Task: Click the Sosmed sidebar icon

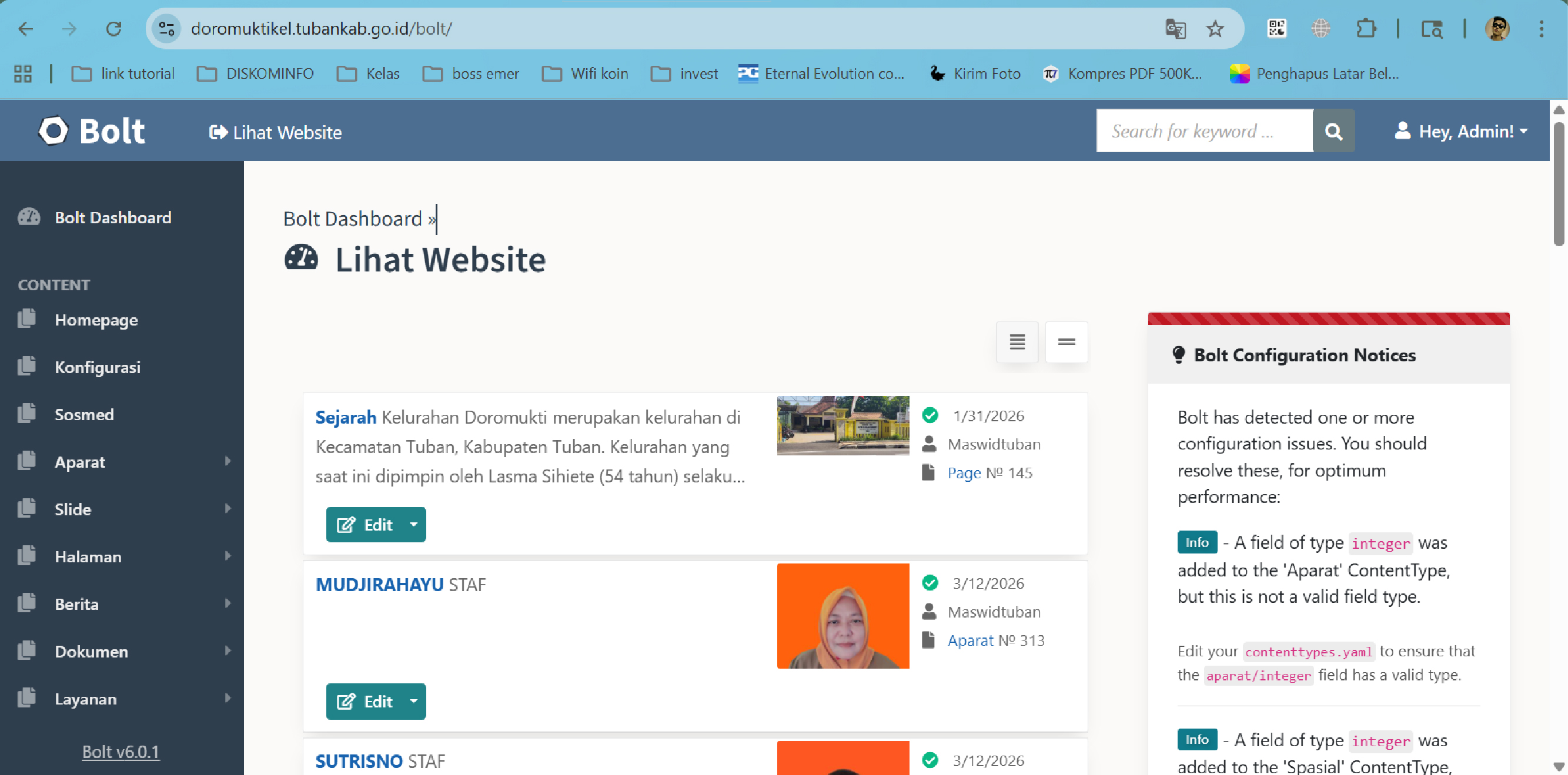Action: pyautogui.click(x=27, y=413)
